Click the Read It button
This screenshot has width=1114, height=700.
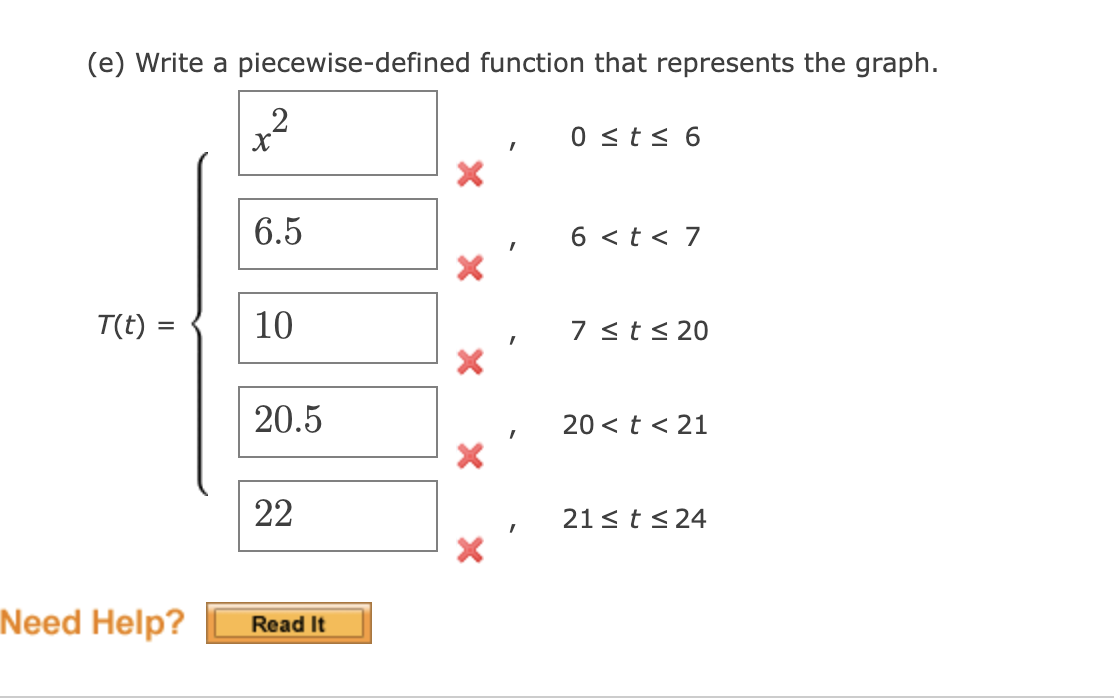288,622
